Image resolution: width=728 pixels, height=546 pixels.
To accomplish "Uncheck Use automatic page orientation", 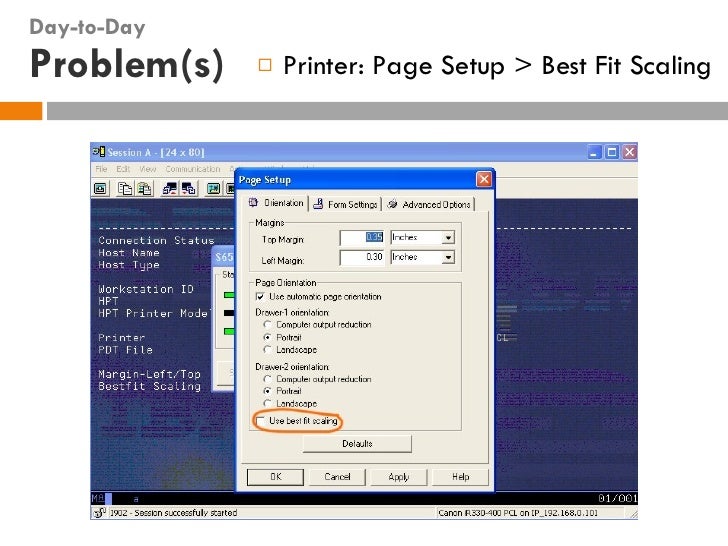I will click(260, 296).
